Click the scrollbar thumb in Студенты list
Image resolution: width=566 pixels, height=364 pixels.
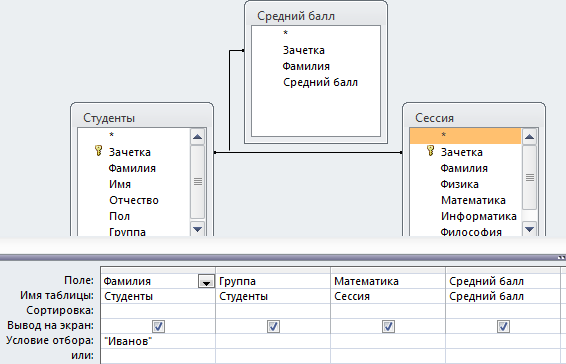click(197, 181)
